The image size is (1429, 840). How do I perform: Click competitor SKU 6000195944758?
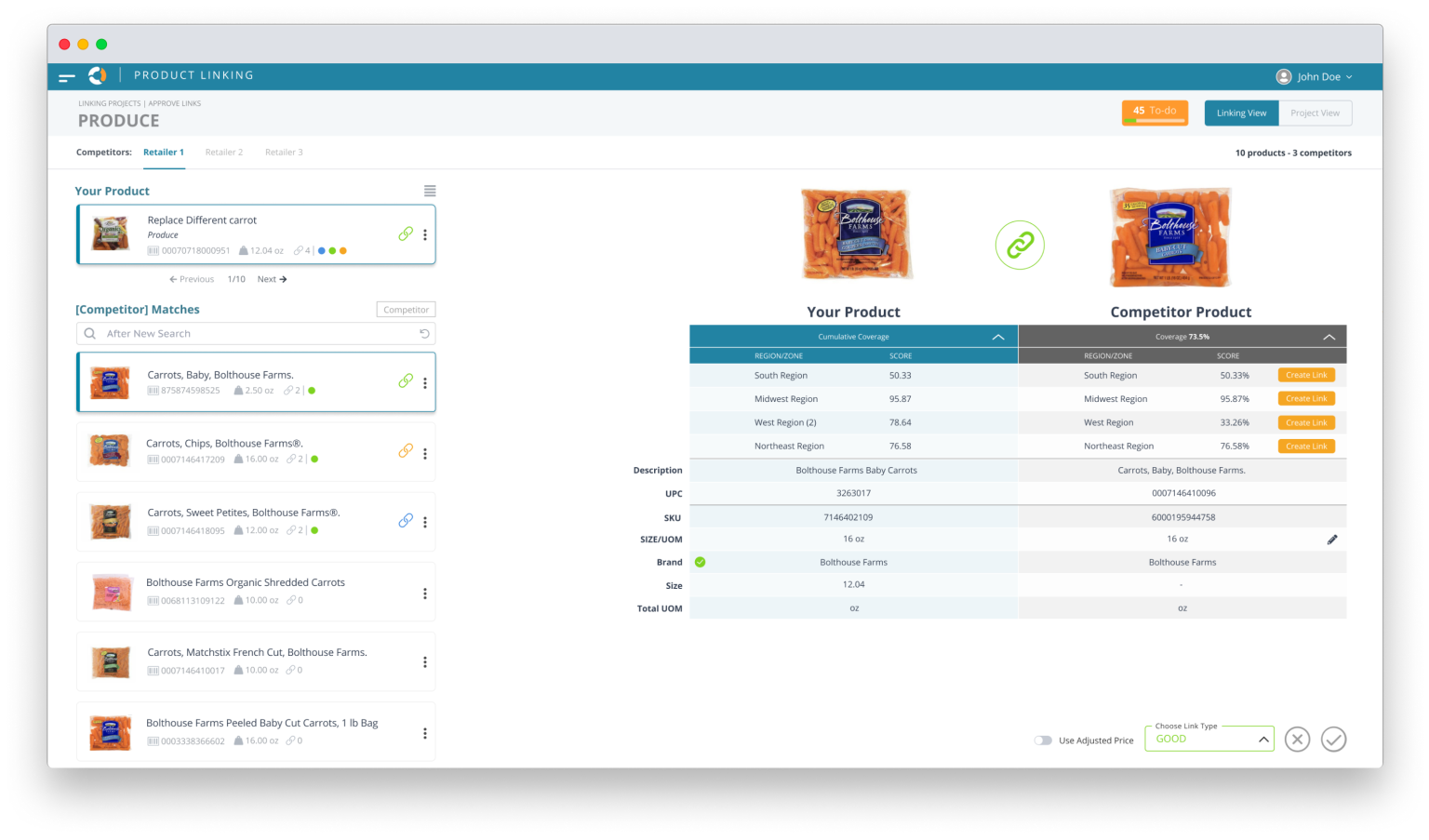[1183, 517]
